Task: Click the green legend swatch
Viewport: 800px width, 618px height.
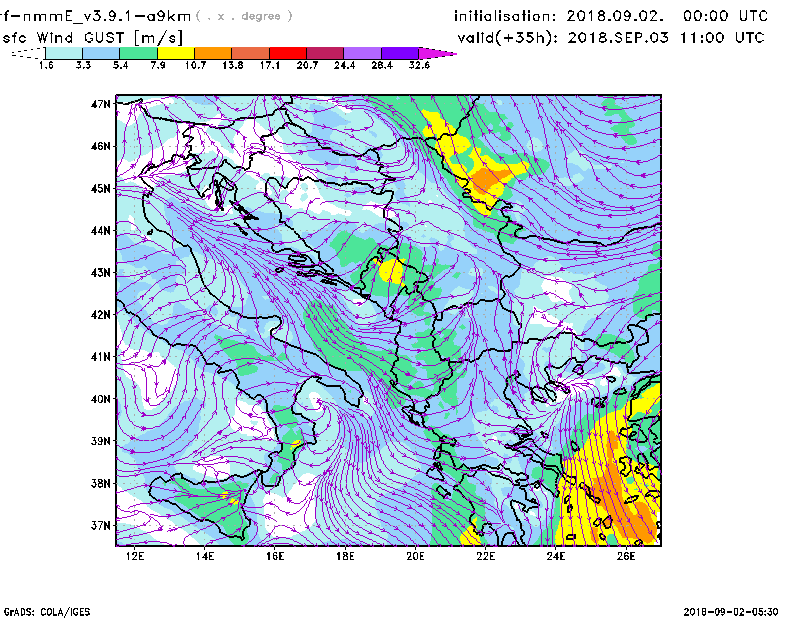Action: pos(138,53)
